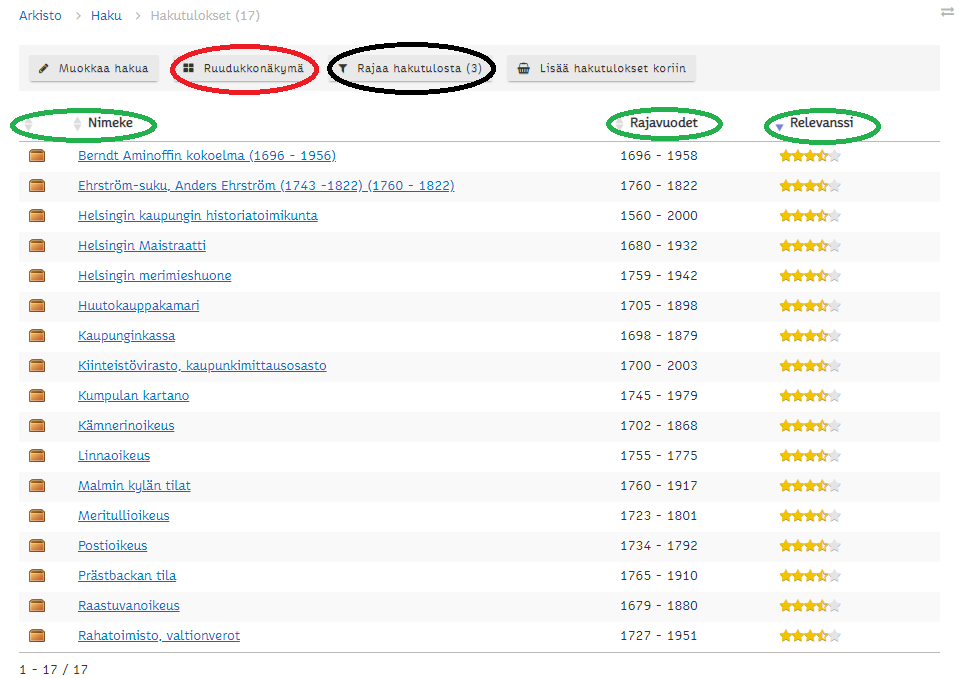The width and height of the screenshot is (959, 678).
Task: Click archive box icon beside Linnaoikeus
Action: (37, 456)
